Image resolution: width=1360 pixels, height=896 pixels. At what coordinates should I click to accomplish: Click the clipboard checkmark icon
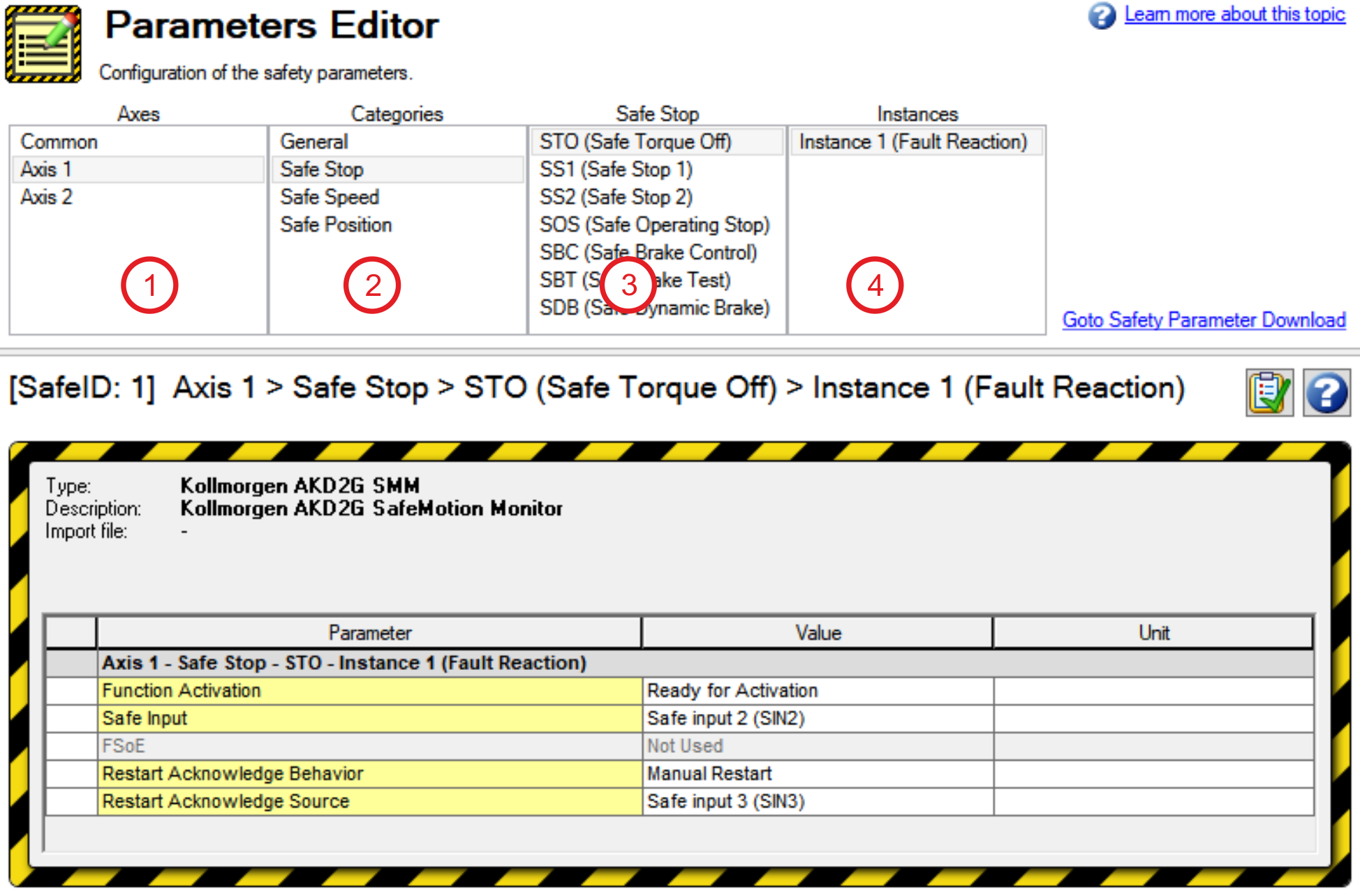[x=1269, y=393]
